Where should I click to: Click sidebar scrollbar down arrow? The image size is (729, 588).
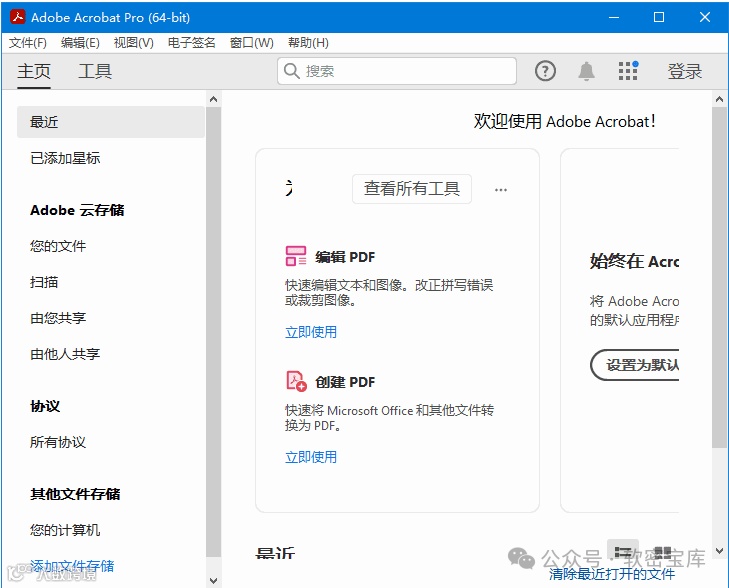[213, 581]
